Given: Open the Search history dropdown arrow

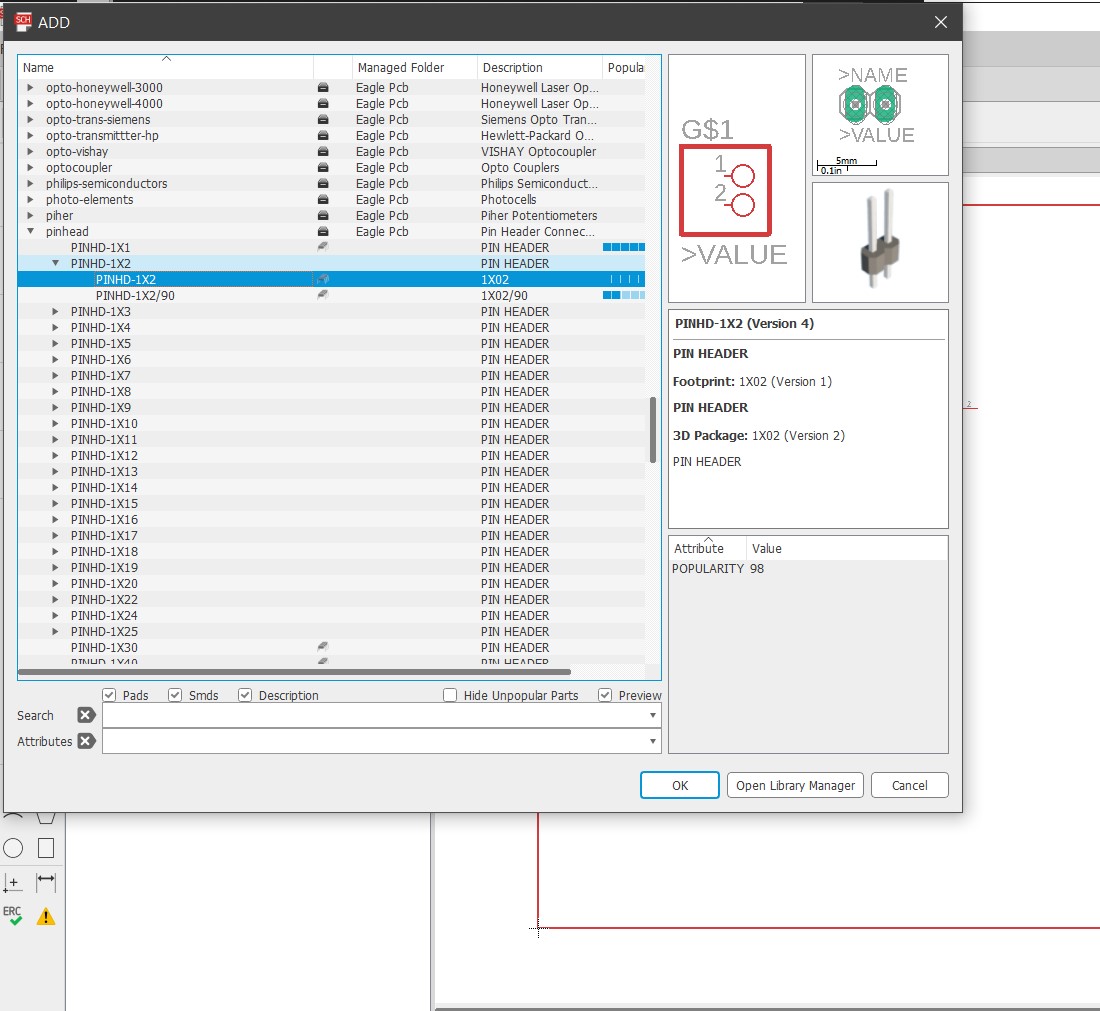Looking at the screenshot, I should click(653, 715).
